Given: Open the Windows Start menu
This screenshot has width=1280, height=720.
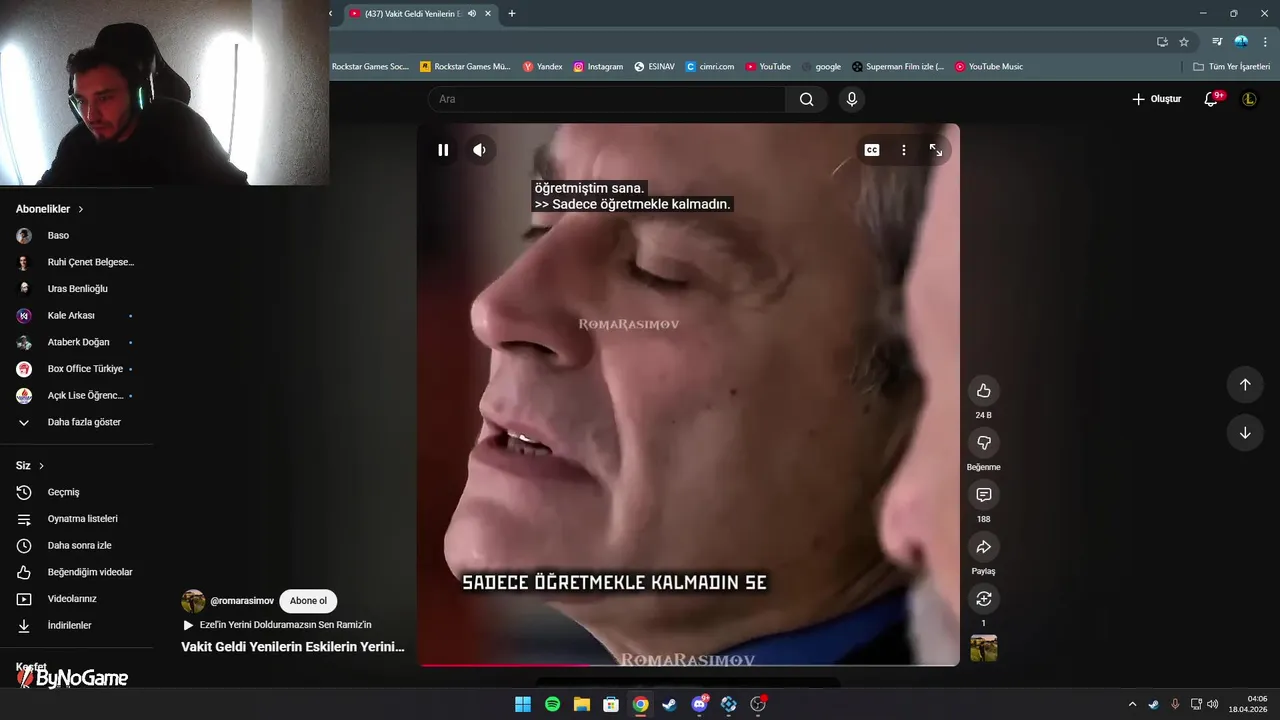Looking at the screenshot, I should [x=523, y=704].
